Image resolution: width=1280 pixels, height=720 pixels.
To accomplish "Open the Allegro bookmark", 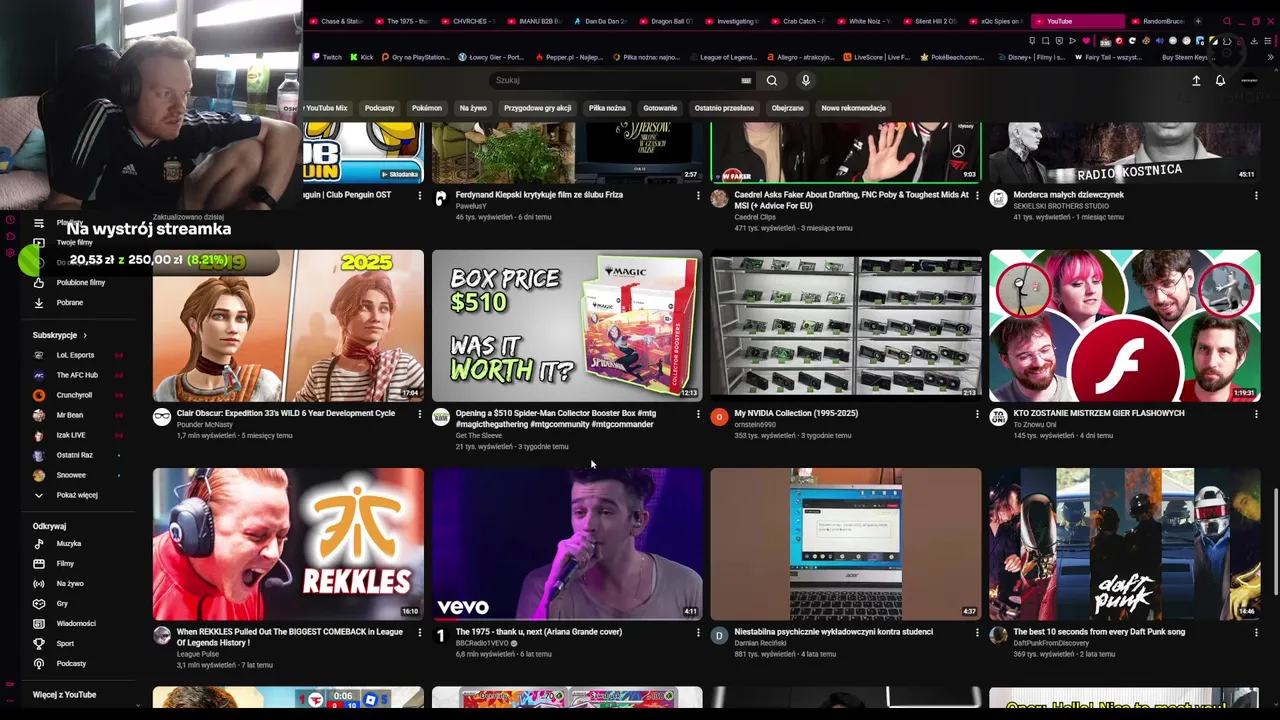I will [801, 57].
